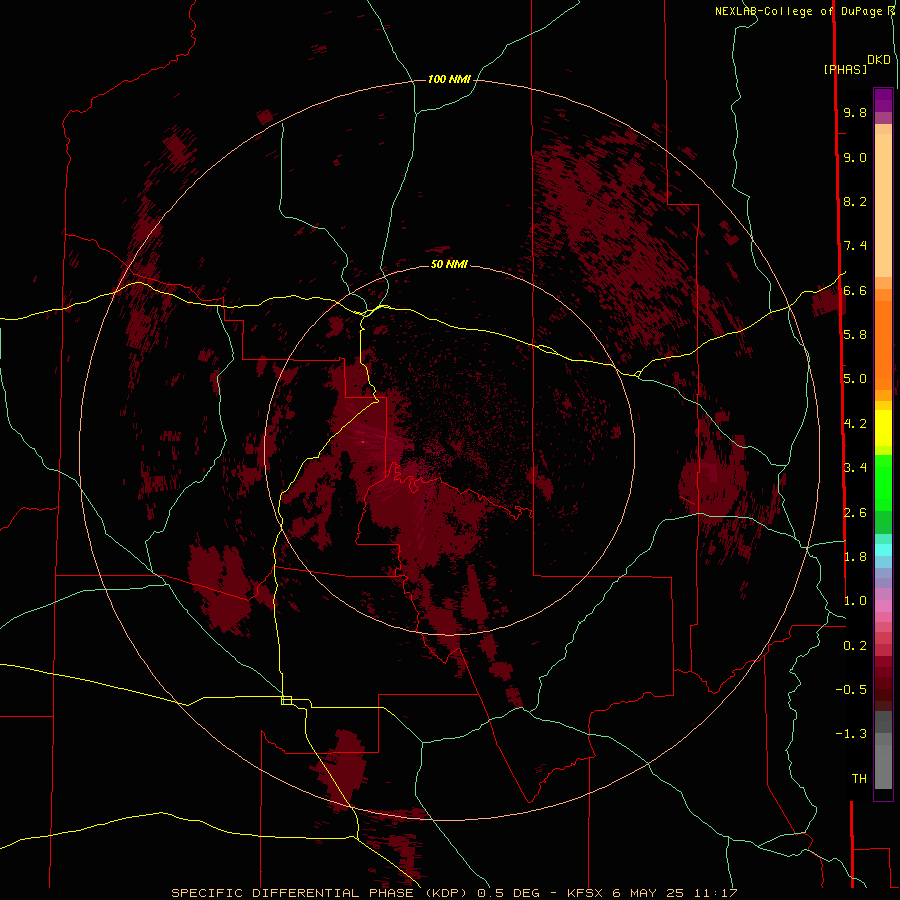Screen dimensions: 900x900
Task: Pick the bright green band of the color scale
Action: coord(883,483)
